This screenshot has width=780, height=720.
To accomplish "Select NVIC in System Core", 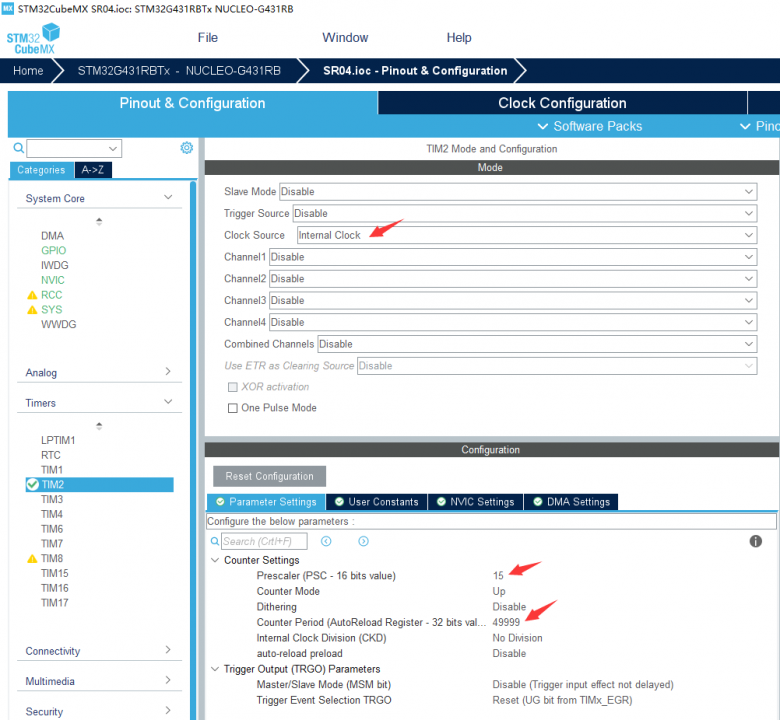I will tap(53, 280).
